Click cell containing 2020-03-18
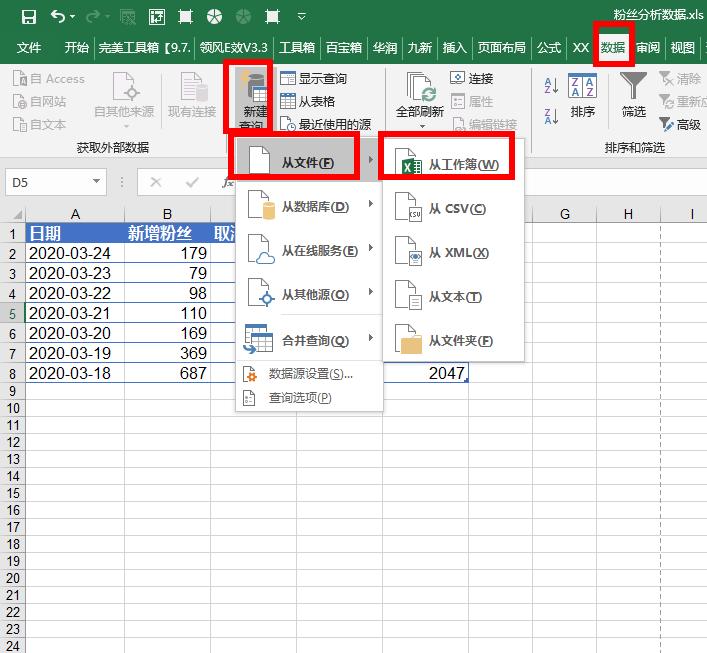 [x=75, y=373]
